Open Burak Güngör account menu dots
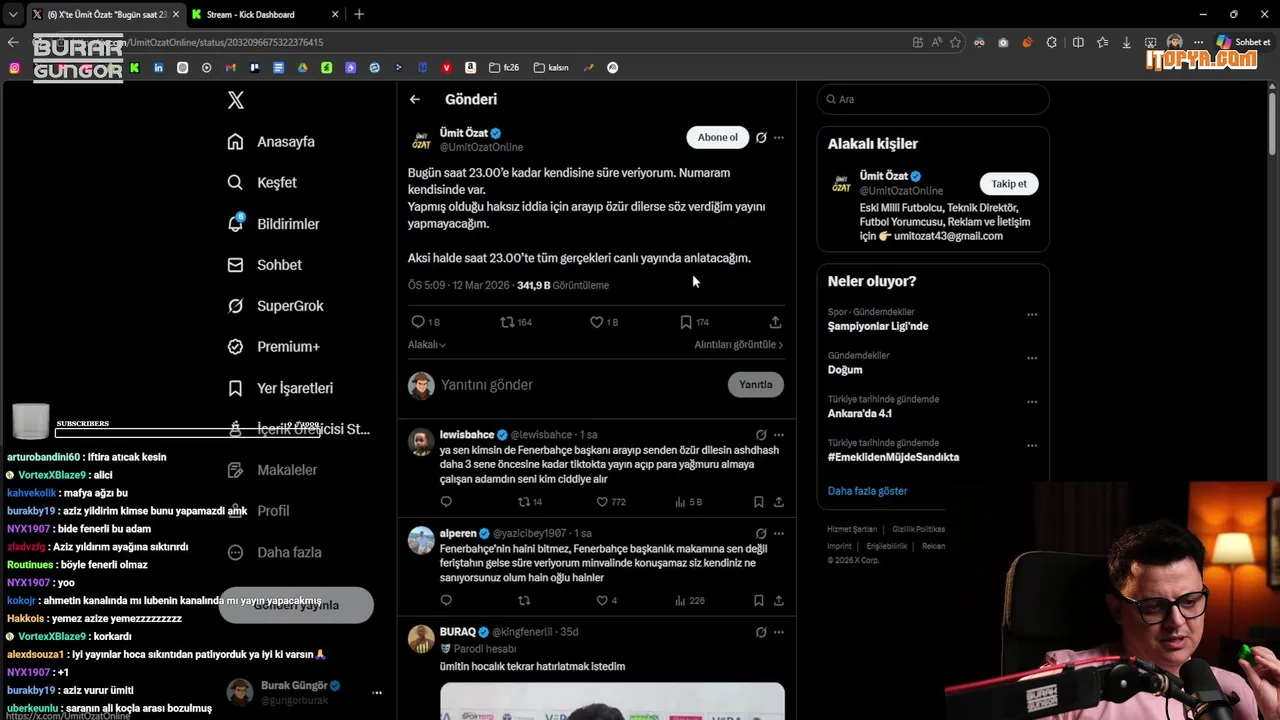Screen dimensions: 1280x720 (x=377, y=692)
